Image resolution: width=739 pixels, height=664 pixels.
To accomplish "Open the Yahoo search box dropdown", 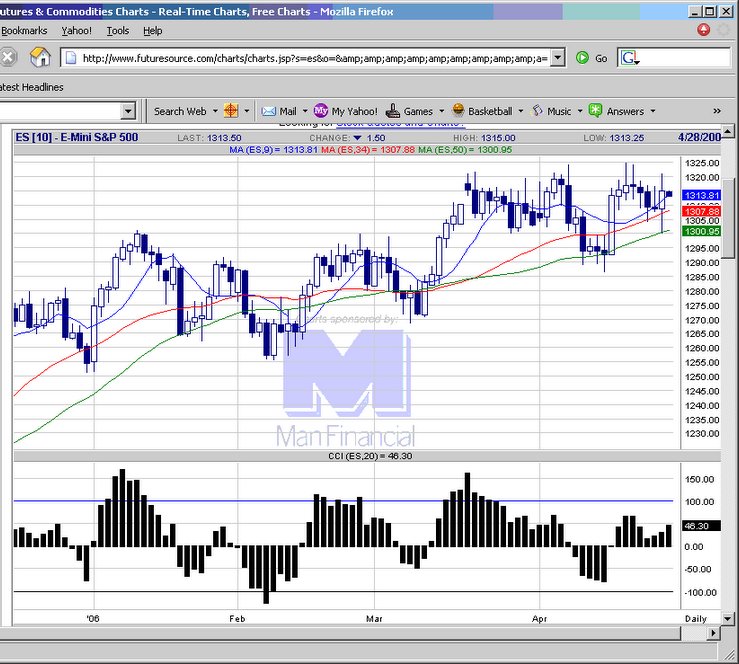I will [128, 111].
